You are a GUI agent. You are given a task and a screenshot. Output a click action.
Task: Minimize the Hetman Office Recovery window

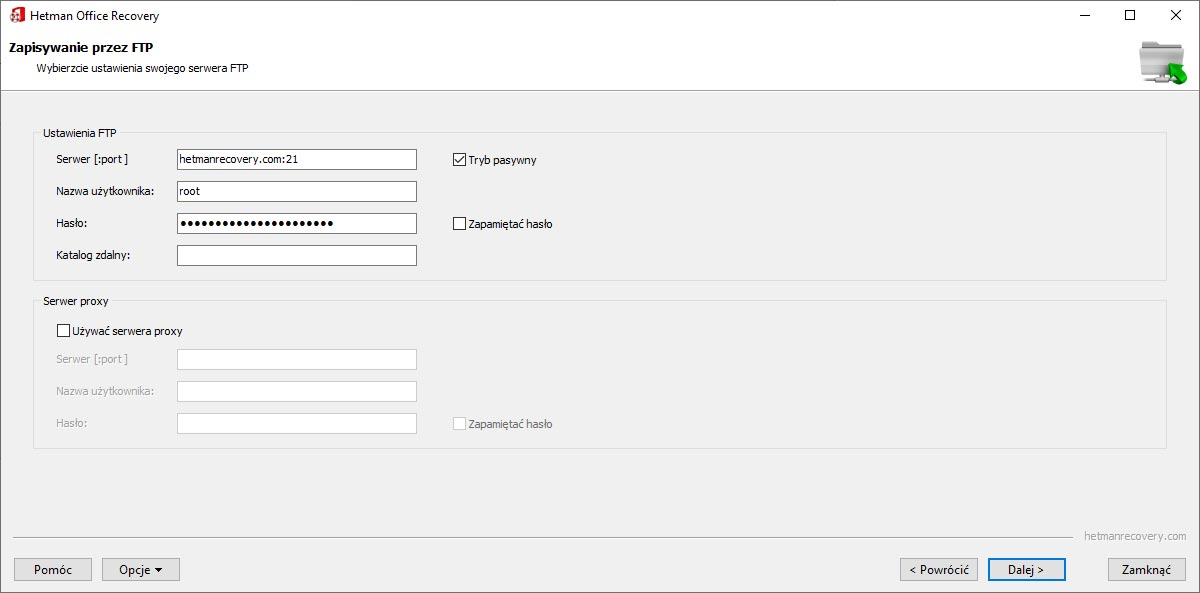click(1084, 15)
